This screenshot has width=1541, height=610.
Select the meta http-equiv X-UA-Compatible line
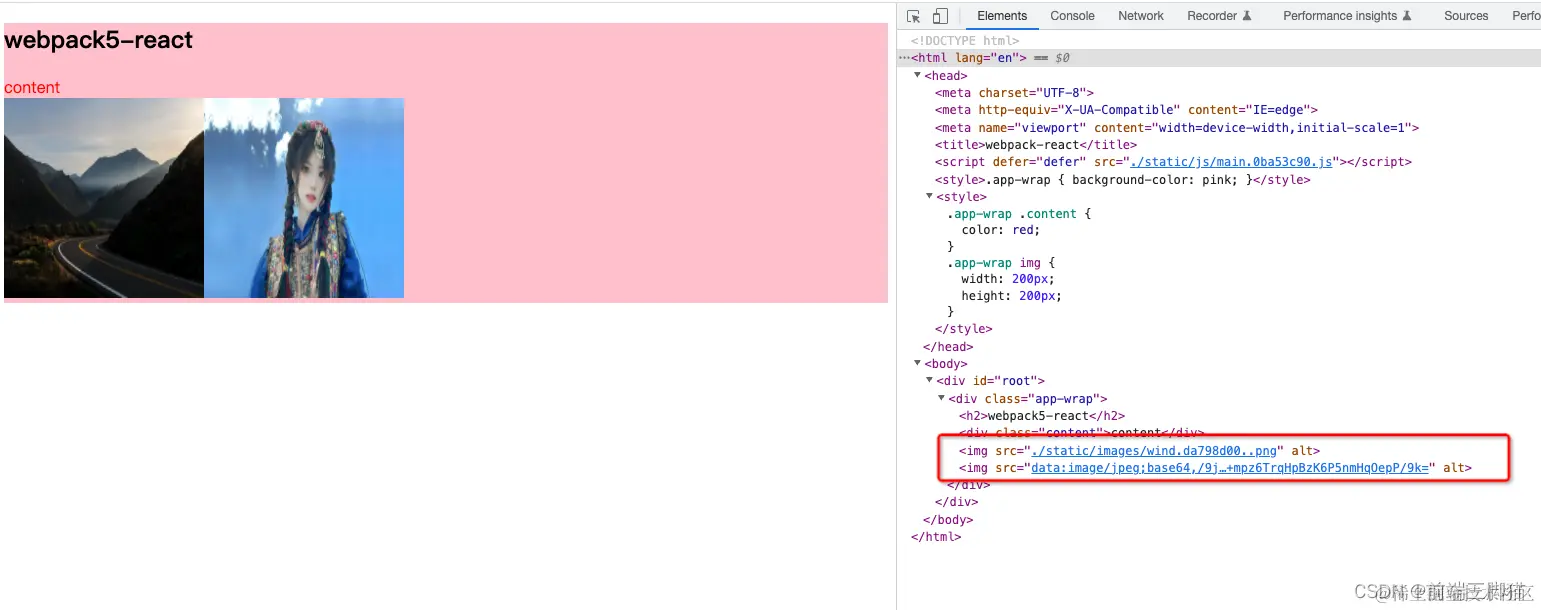(1126, 110)
